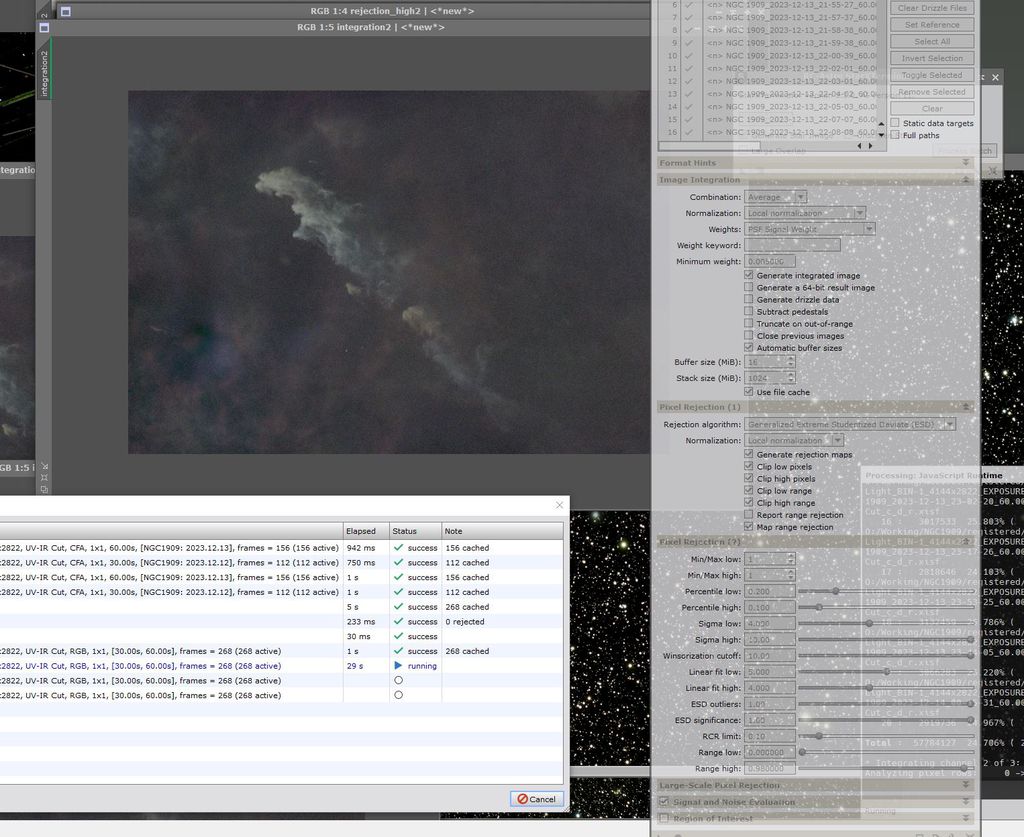Collapse the Pixel Rejection (1) section
1024x837 pixels.
[x=966, y=407]
